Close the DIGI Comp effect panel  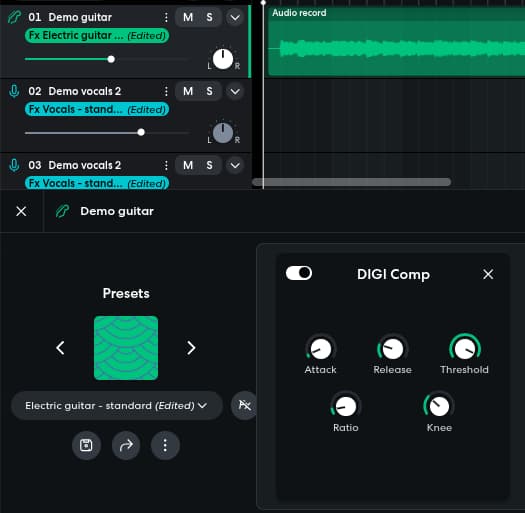tap(488, 274)
